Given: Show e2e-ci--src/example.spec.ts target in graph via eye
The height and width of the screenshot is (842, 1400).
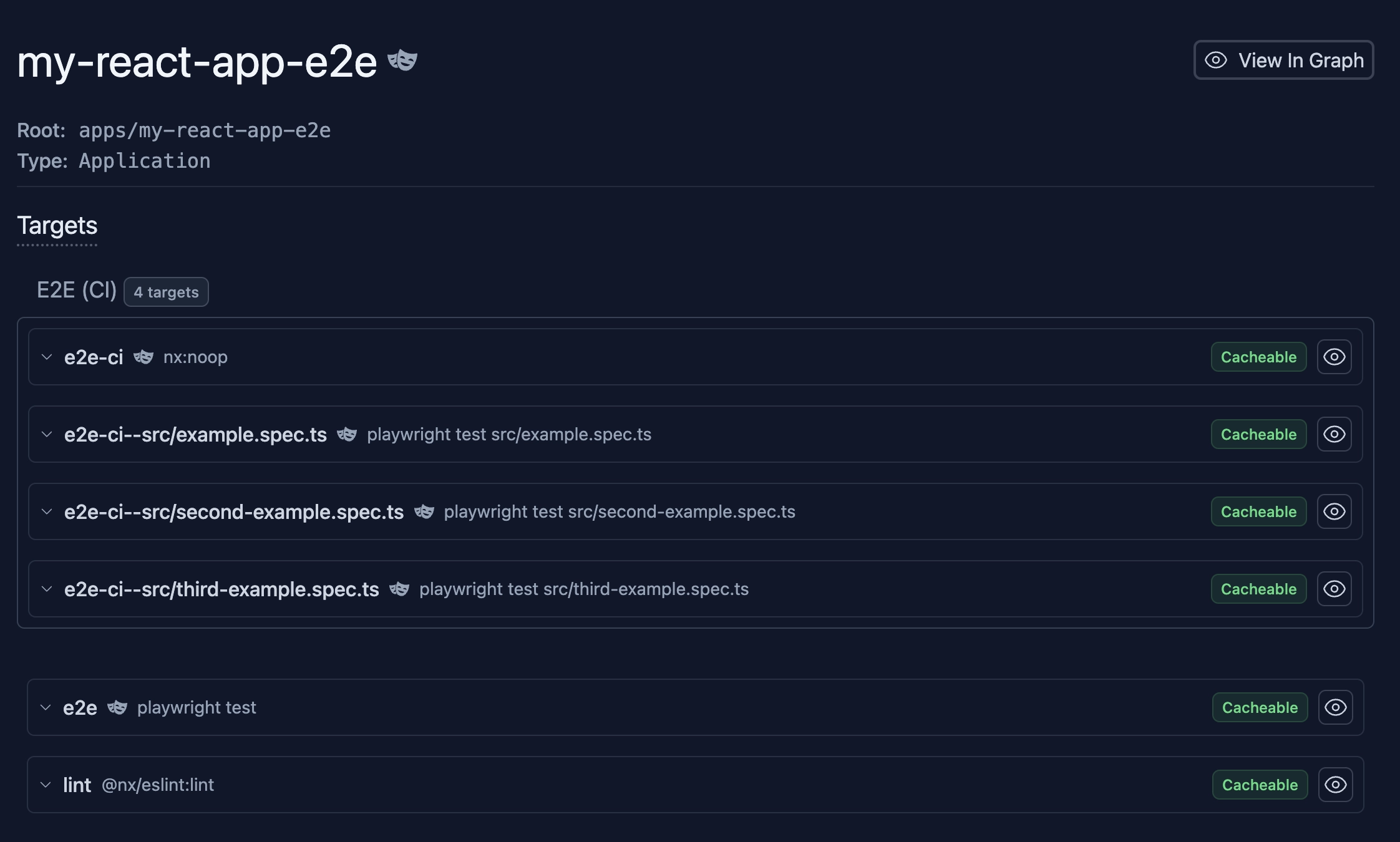Looking at the screenshot, I should 1334,434.
